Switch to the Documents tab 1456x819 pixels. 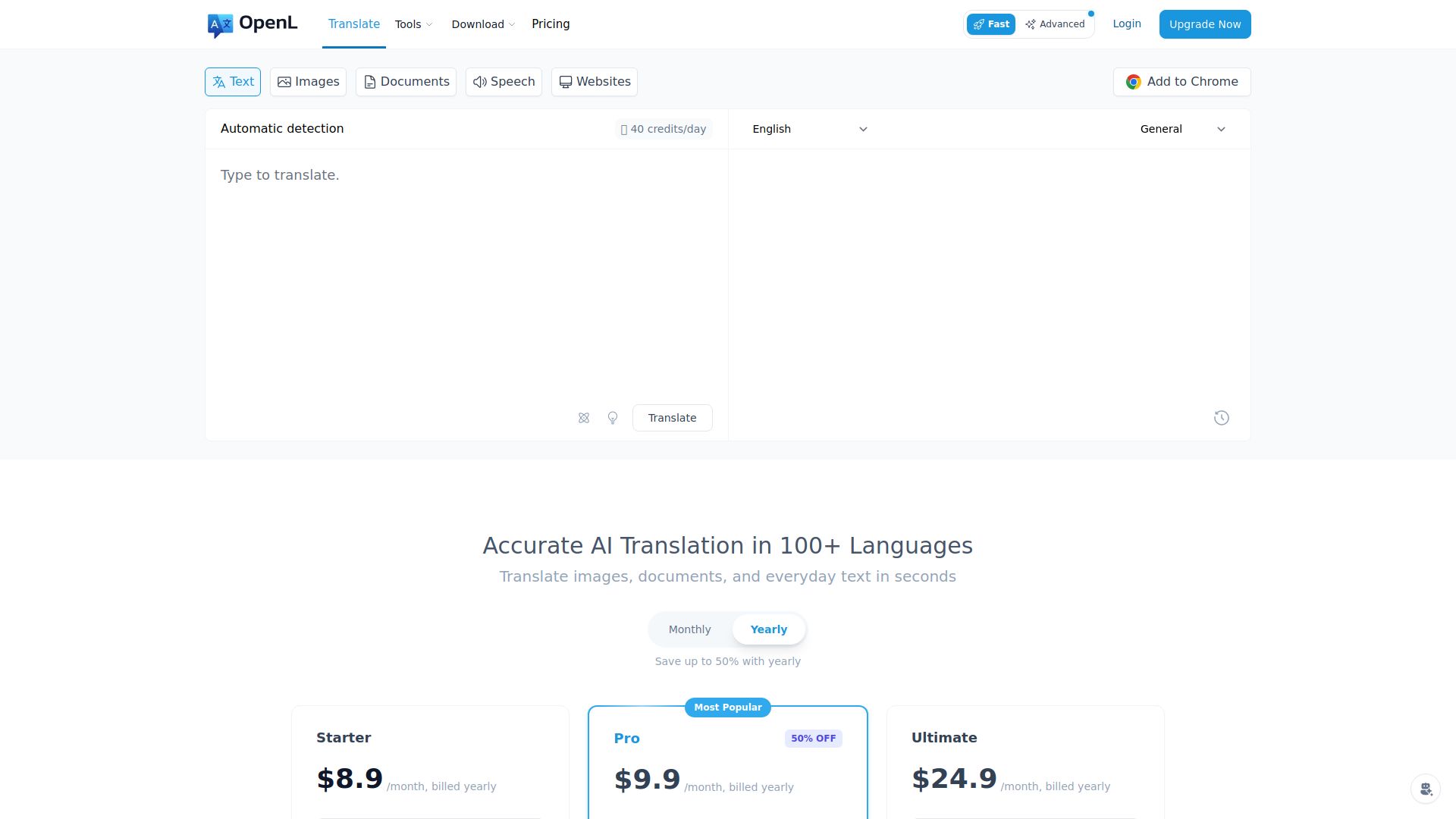coord(406,82)
